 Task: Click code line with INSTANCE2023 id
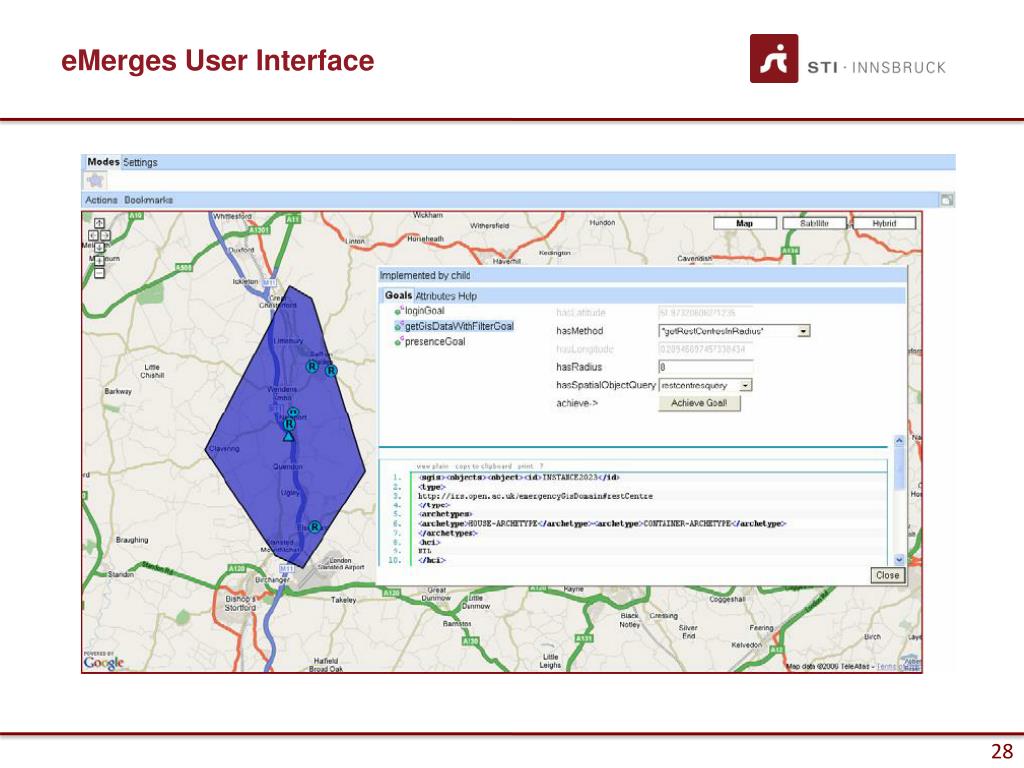519,477
